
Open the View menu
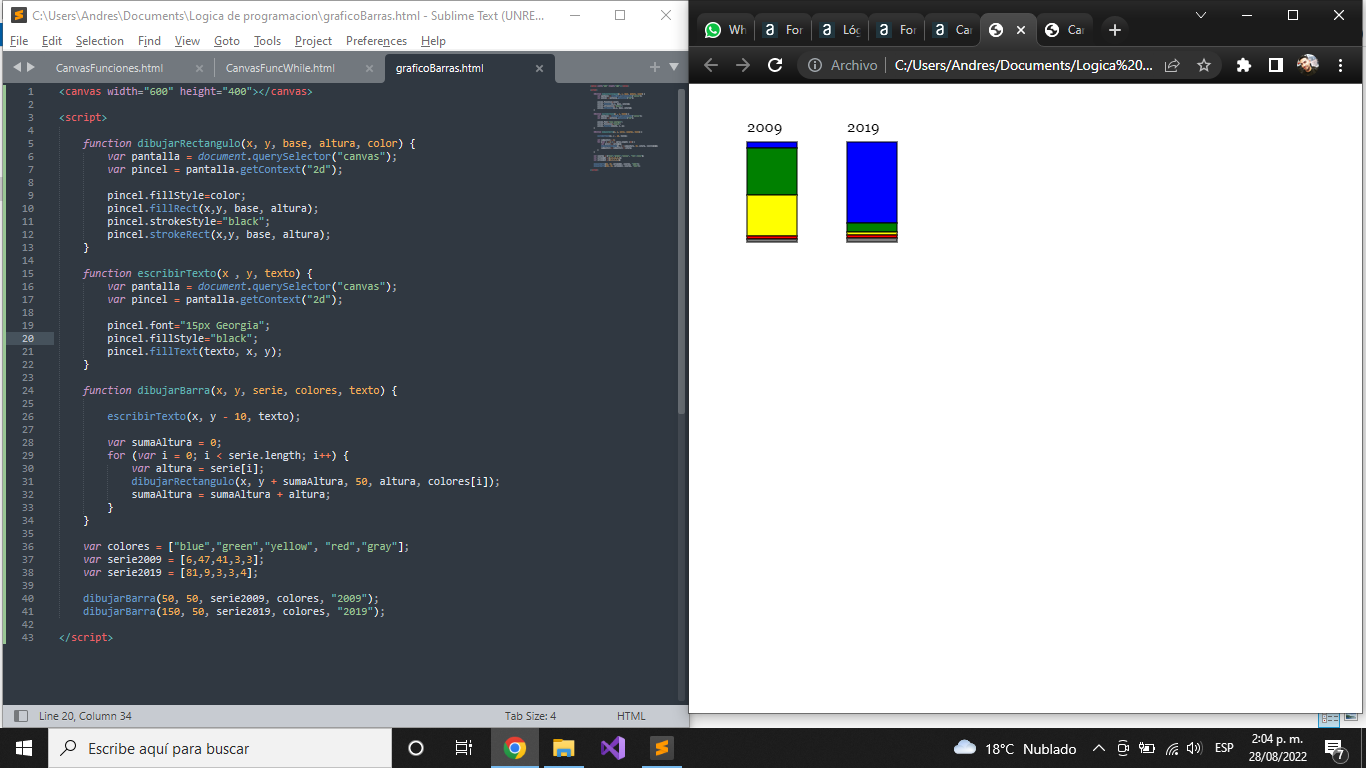tap(187, 41)
